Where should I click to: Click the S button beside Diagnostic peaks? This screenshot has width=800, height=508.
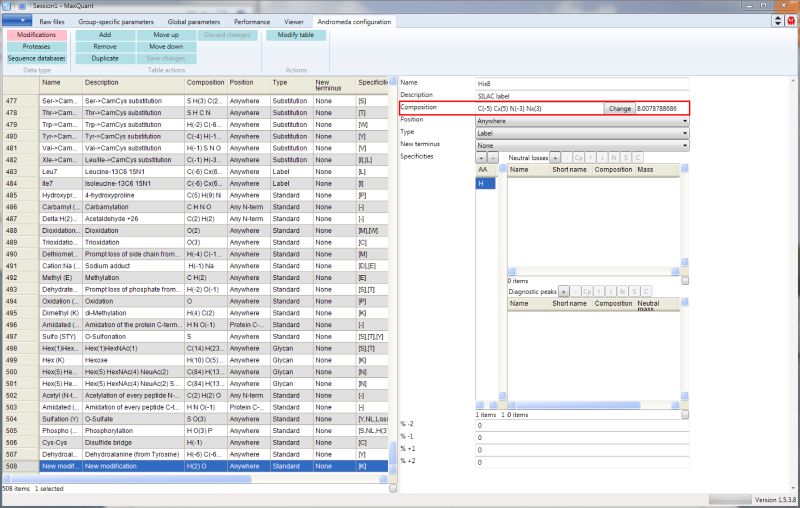point(634,291)
